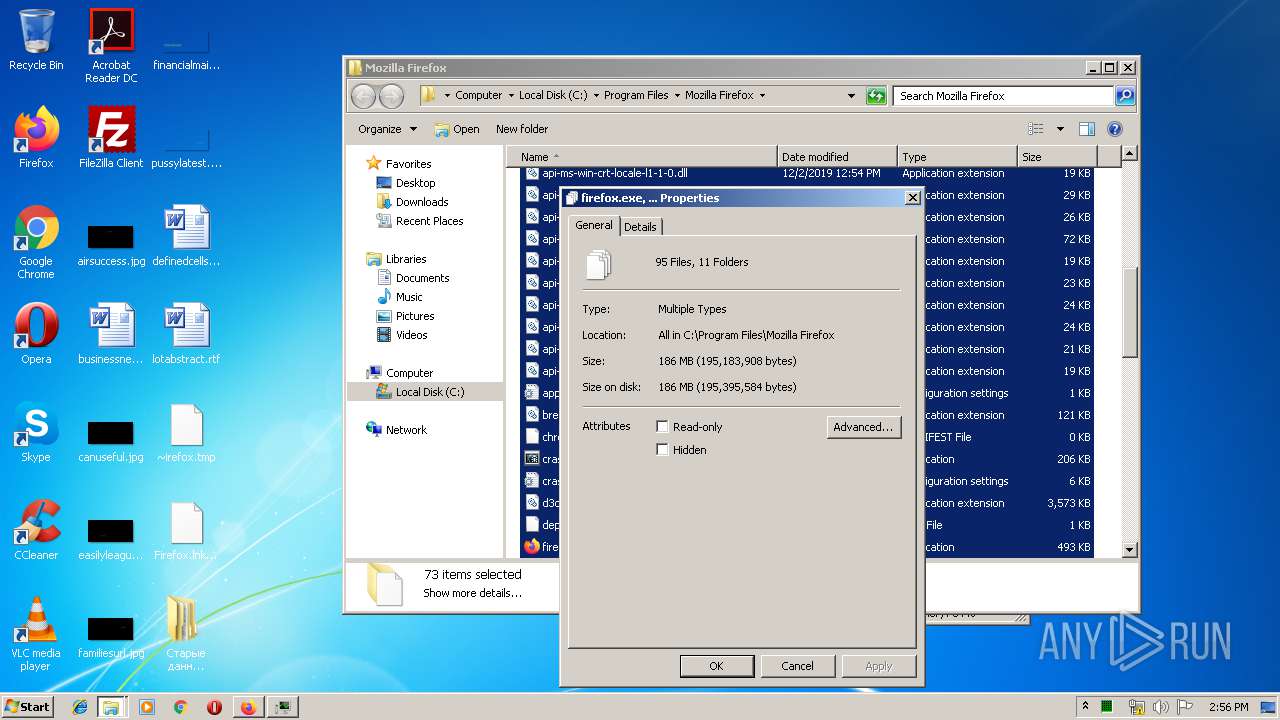Expand the address bar history dropdown
Screen dimensions: 1280x720
click(x=851, y=96)
